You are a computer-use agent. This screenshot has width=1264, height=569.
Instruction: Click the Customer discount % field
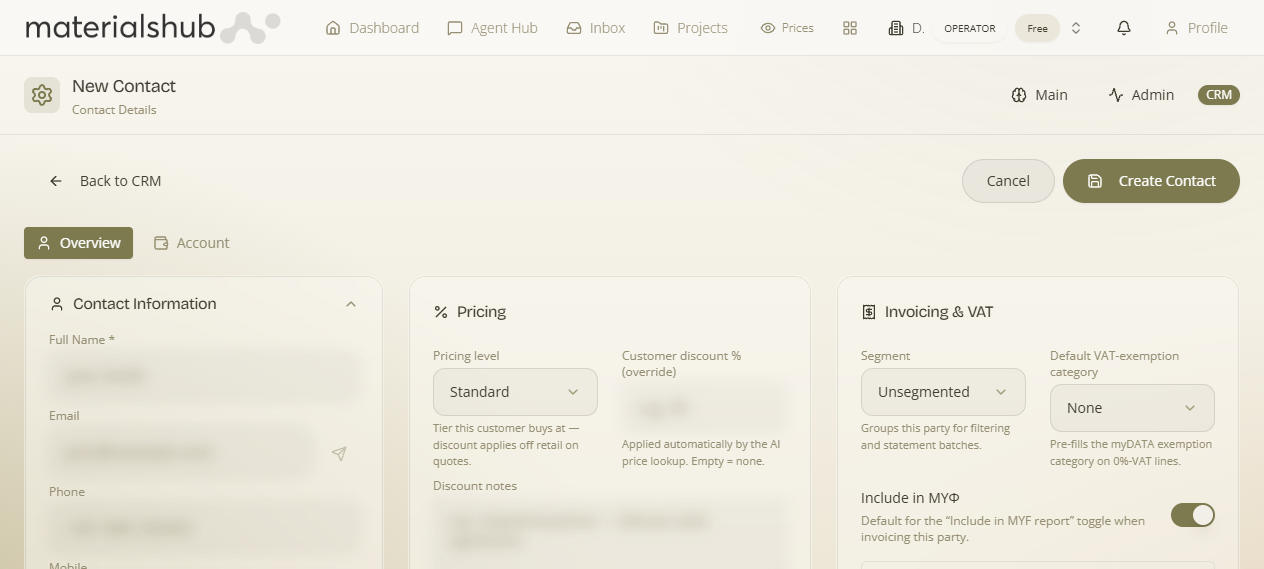click(x=704, y=408)
